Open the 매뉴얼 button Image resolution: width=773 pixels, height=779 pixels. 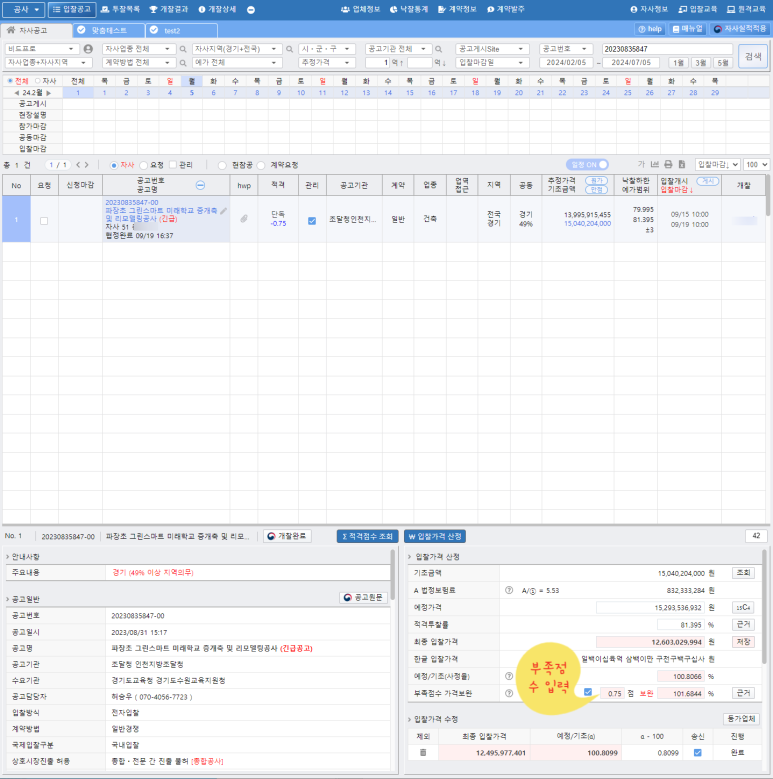pyautogui.click(x=688, y=29)
